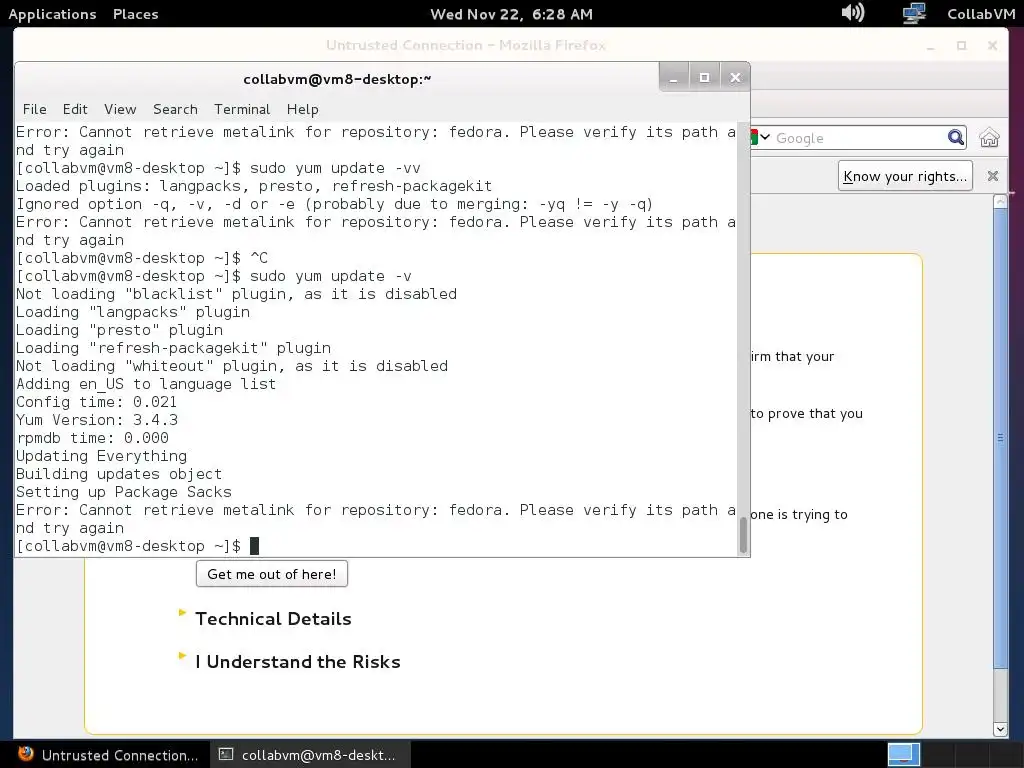Click the Firefox title Untrusted Connection – Mozilla Firefox
The height and width of the screenshot is (768, 1024).
(x=466, y=45)
